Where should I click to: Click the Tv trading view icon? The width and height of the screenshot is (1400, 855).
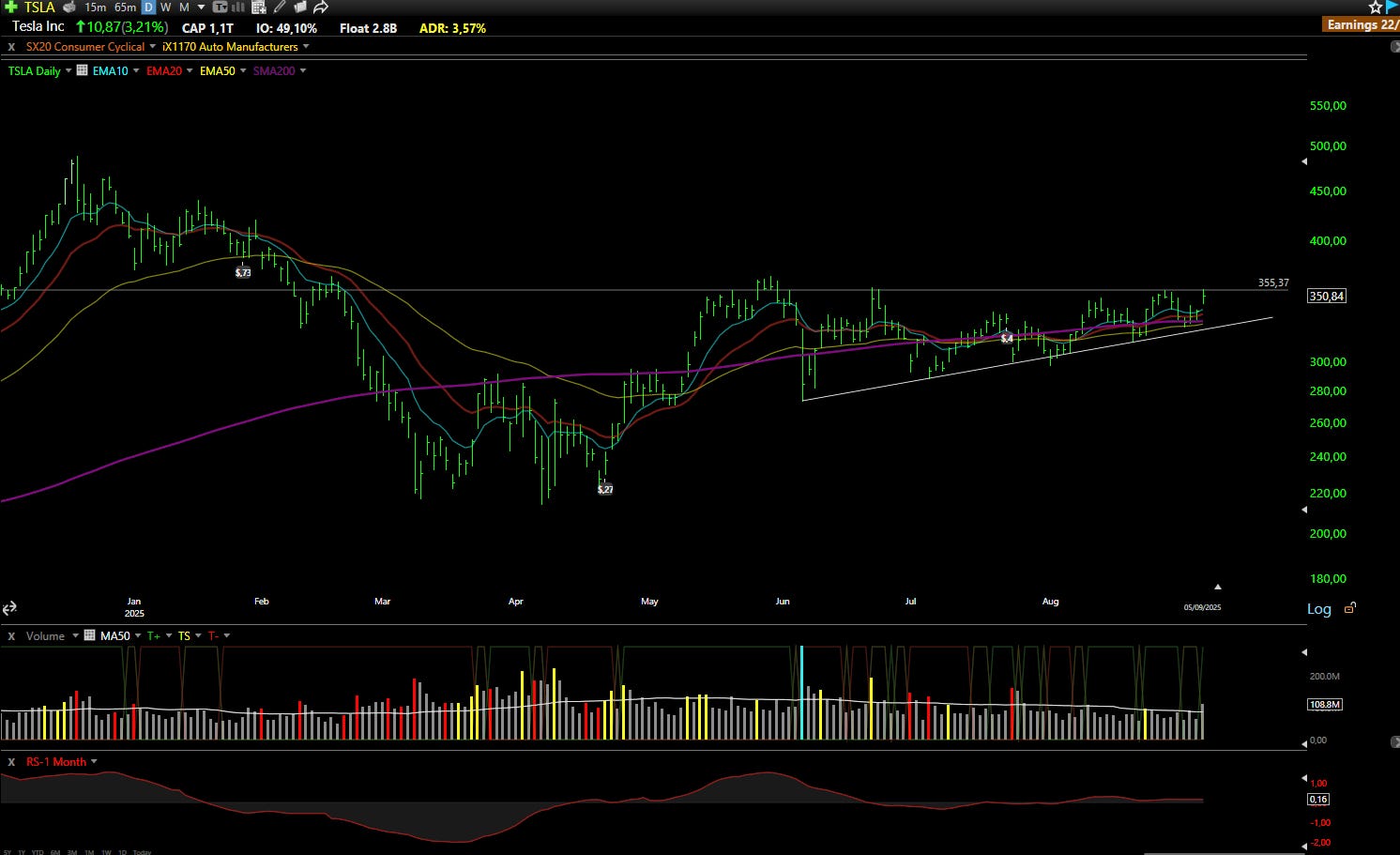point(221,7)
